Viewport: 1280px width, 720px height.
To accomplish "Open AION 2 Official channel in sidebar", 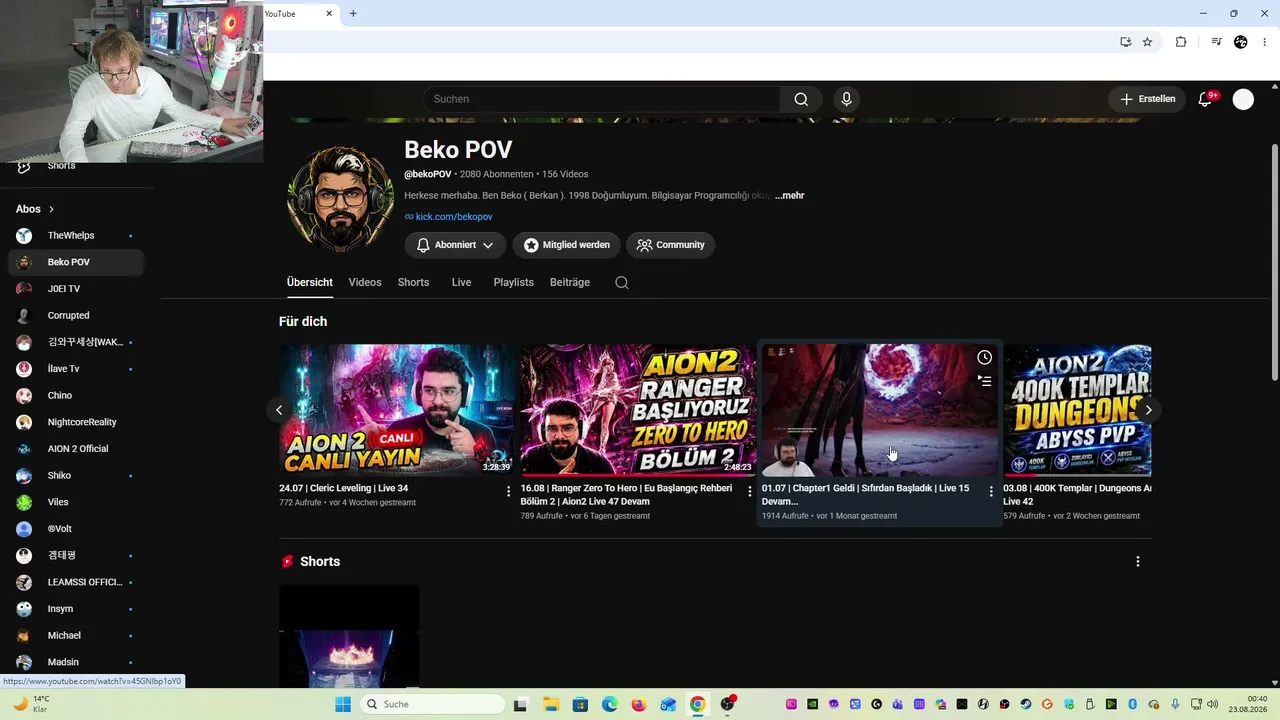I will [76, 449].
